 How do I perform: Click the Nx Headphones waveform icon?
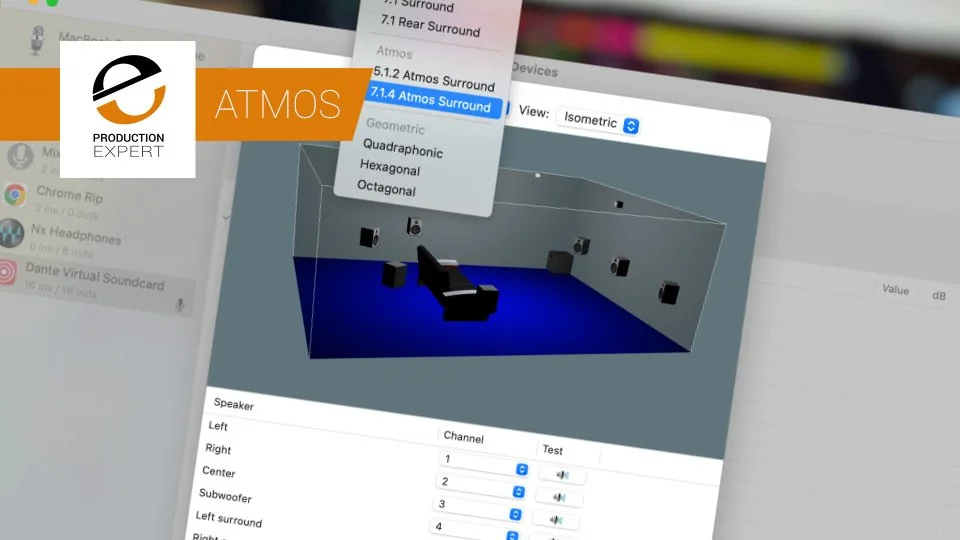12,233
